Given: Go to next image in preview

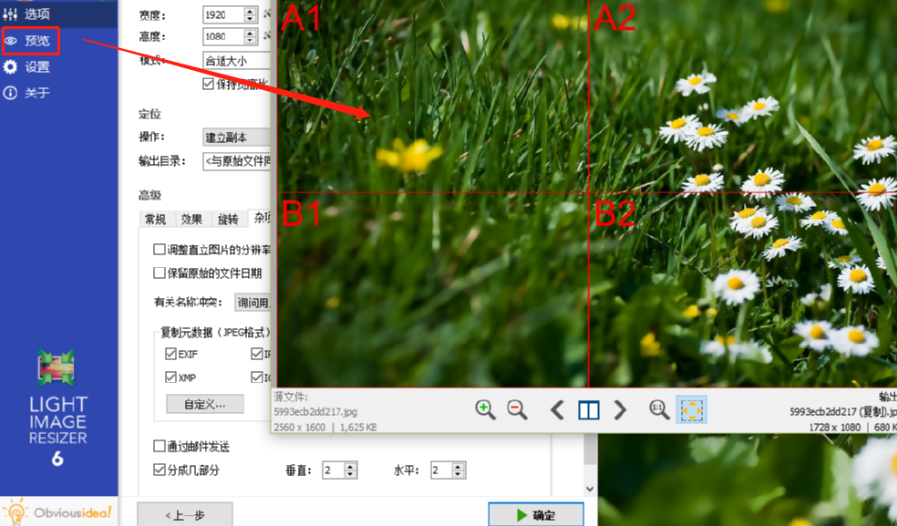Looking at the screenshot, I should point(620,410).
